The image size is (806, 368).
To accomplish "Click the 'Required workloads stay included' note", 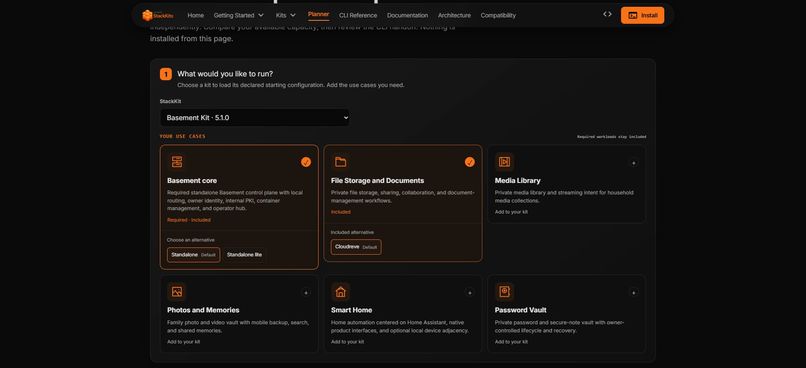I will click(612, 137).
